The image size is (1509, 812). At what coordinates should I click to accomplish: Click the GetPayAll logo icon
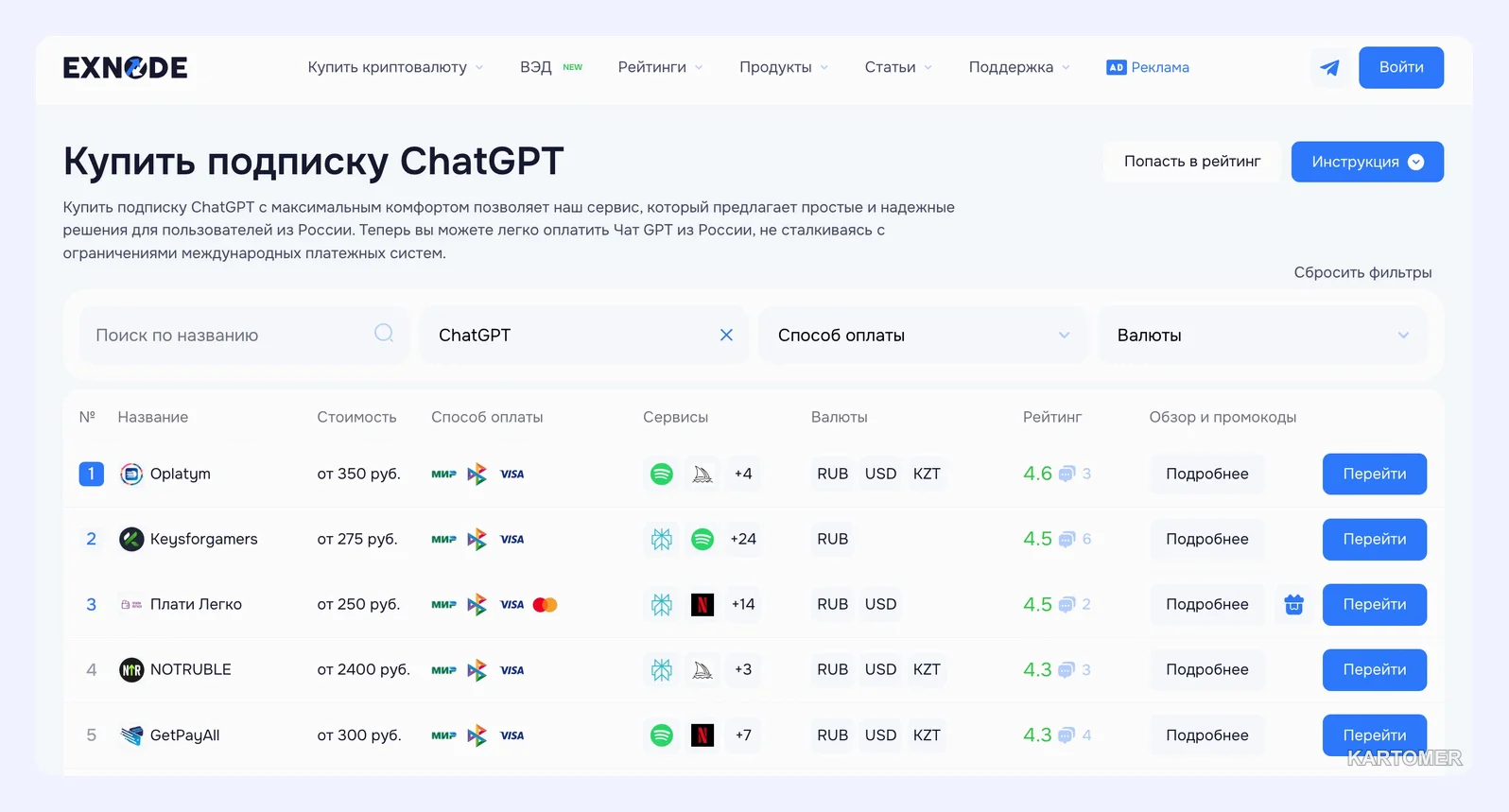pos(131,734)
